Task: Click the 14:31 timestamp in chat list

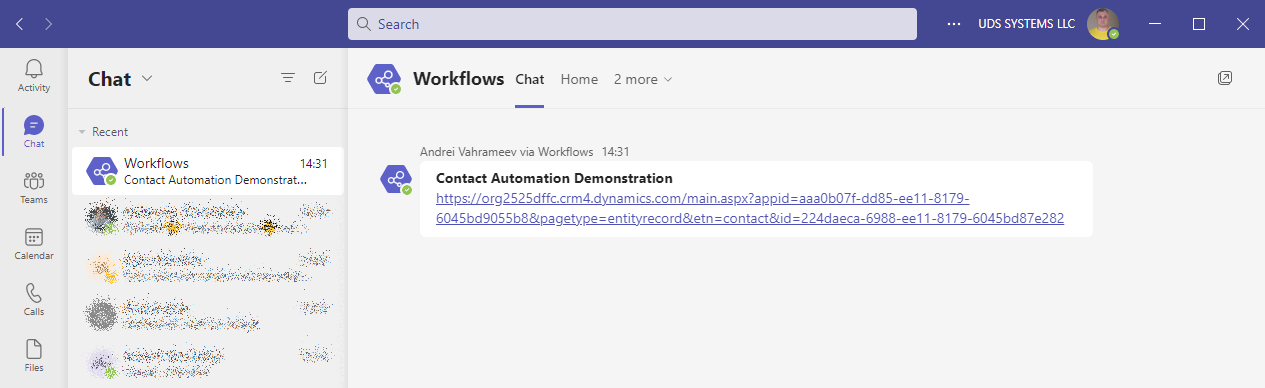Action: pos(314,163)
